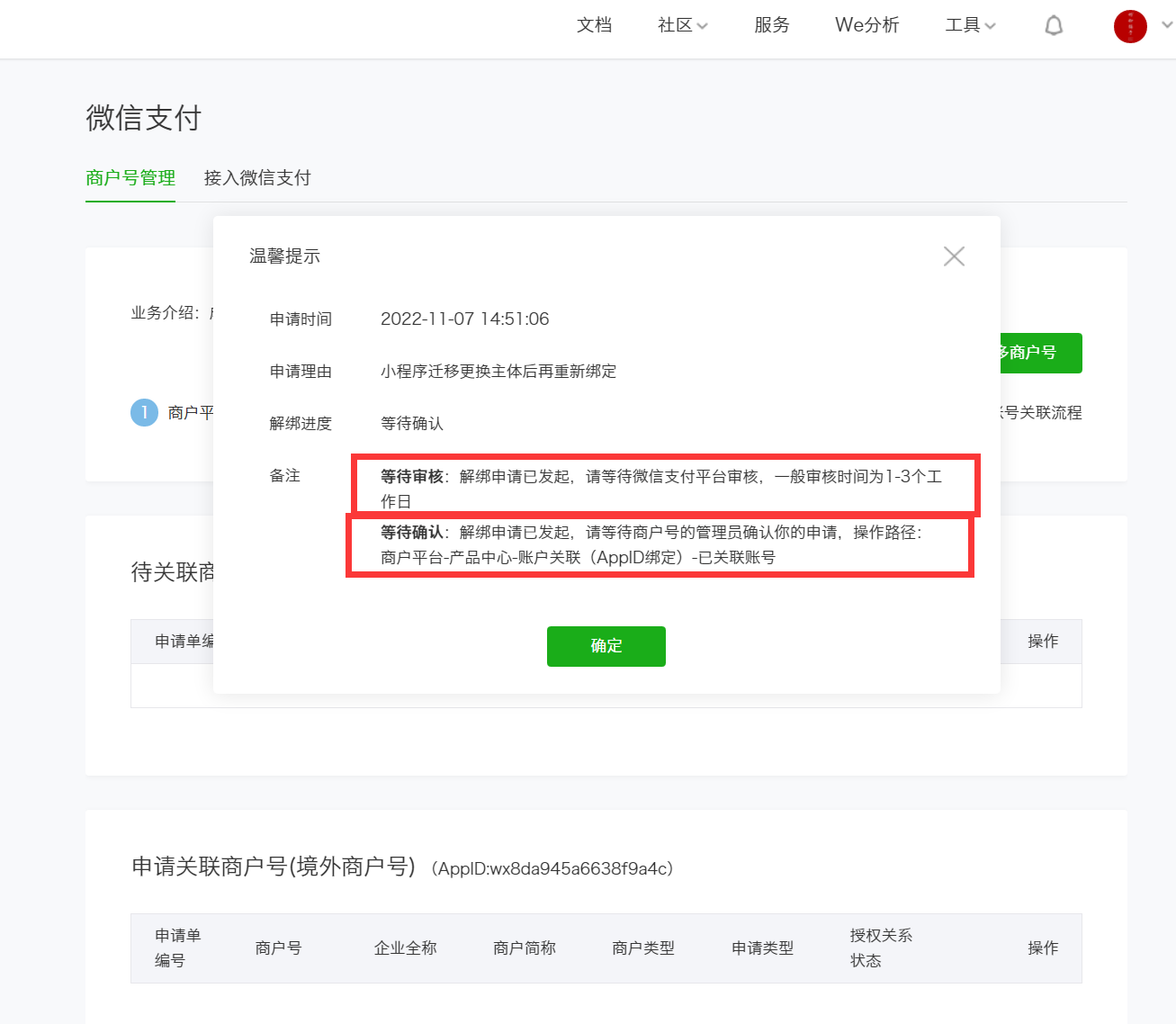Open the We分析 menu item
1176x1024 pixels.
coord(866,25)
